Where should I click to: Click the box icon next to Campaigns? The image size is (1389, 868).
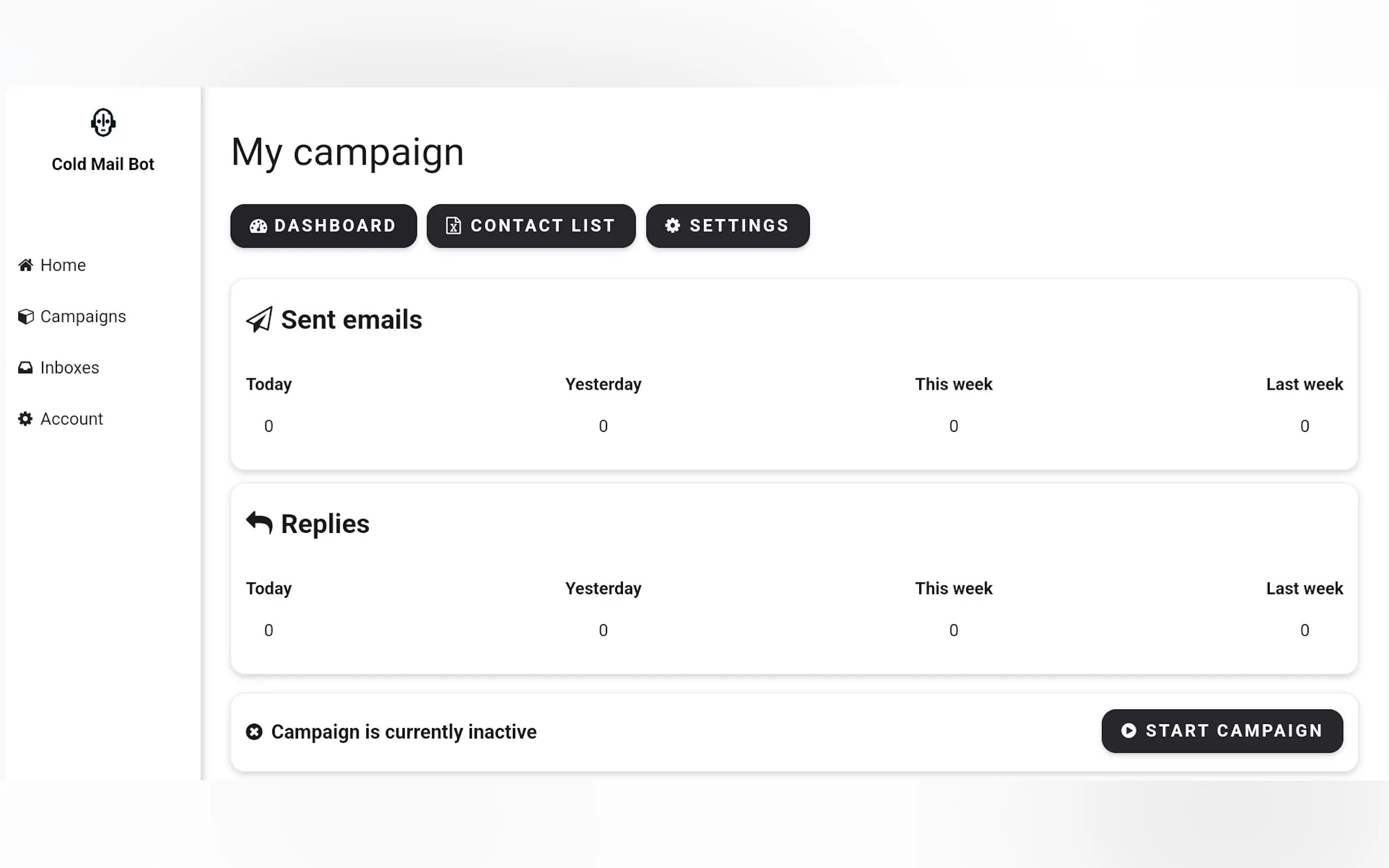[x=25, y=316]
